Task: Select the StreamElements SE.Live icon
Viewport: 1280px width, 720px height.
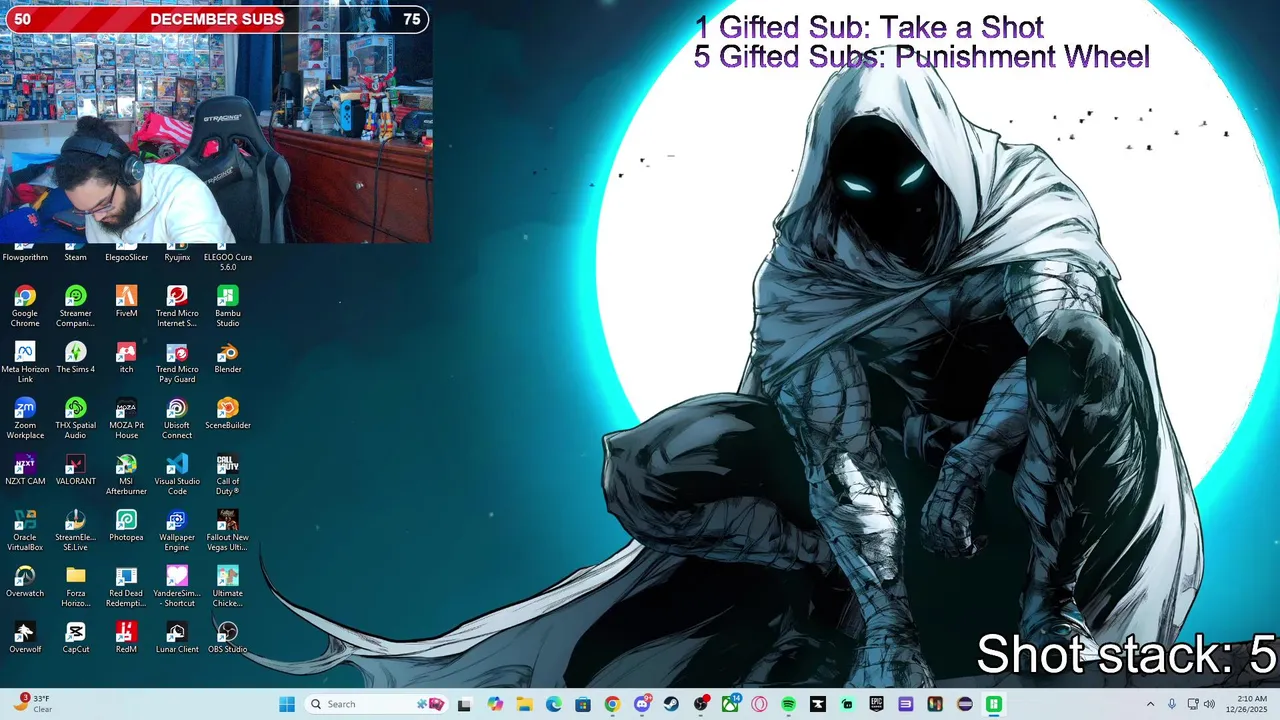Action: (75, 531)
